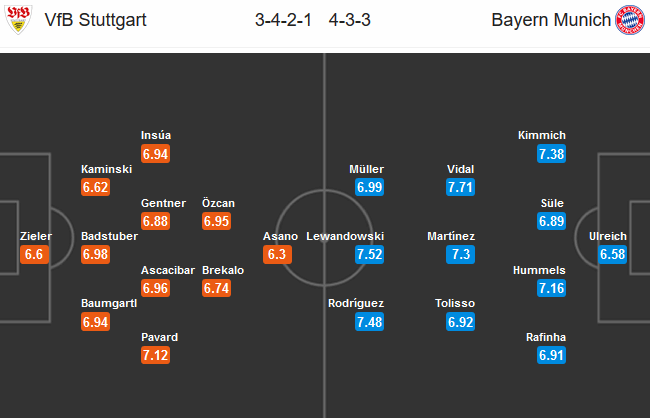Select Hummels' 7.16 rating
Image resolution: width=650 pixels, height=418 pixels.
click(x=553, y=288)
